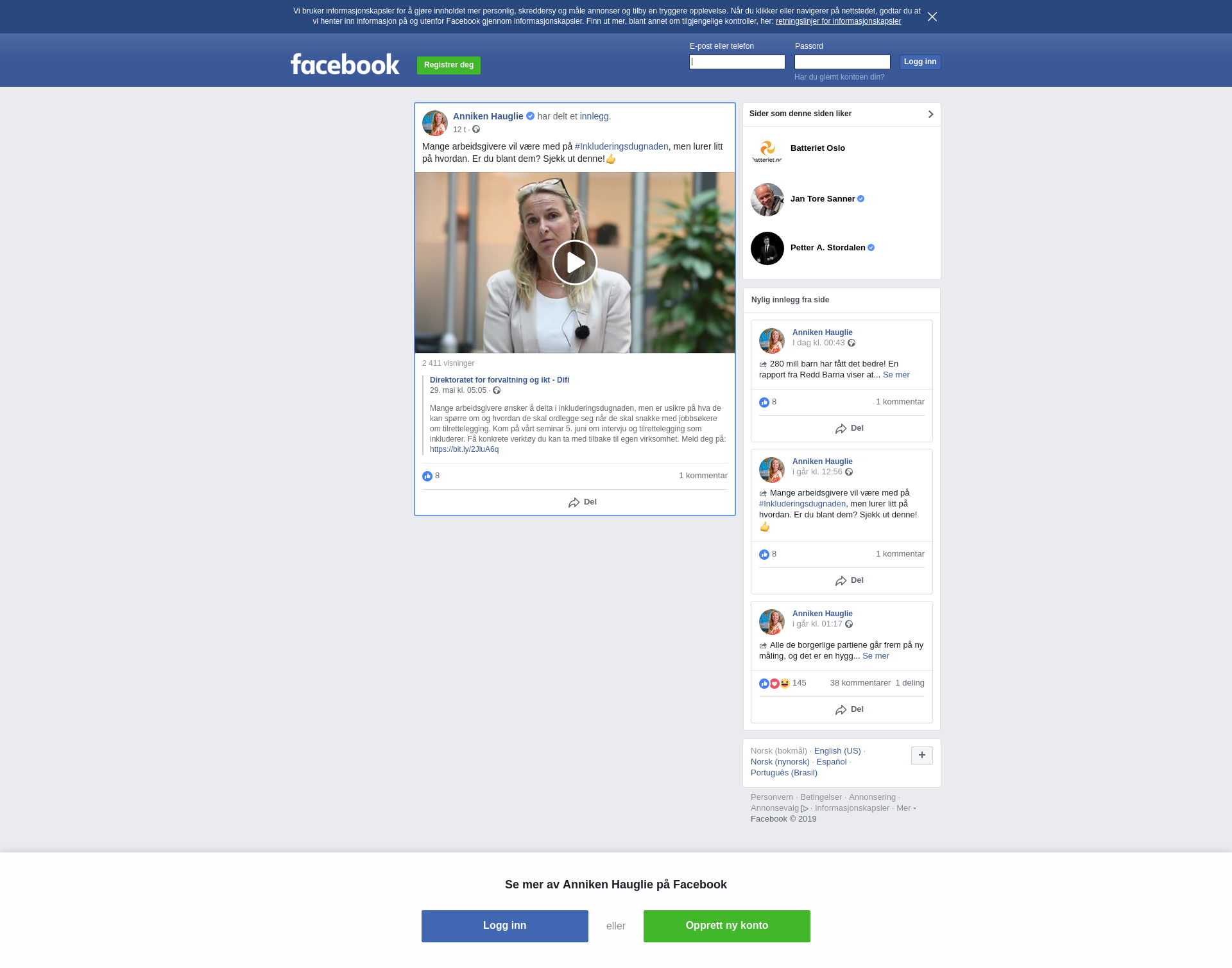Image resolution: width=1232 pixels, height=968 pixels.
Task: Open the Personvern footer link
Action: coord(772,797)
